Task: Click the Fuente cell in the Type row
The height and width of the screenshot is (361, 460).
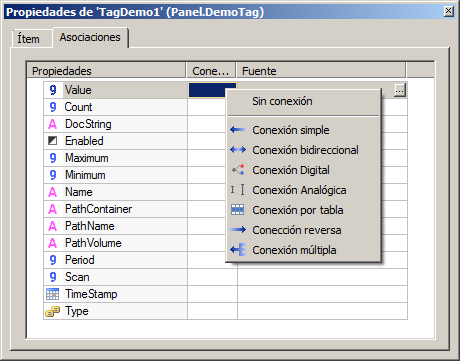Action: 322,311
